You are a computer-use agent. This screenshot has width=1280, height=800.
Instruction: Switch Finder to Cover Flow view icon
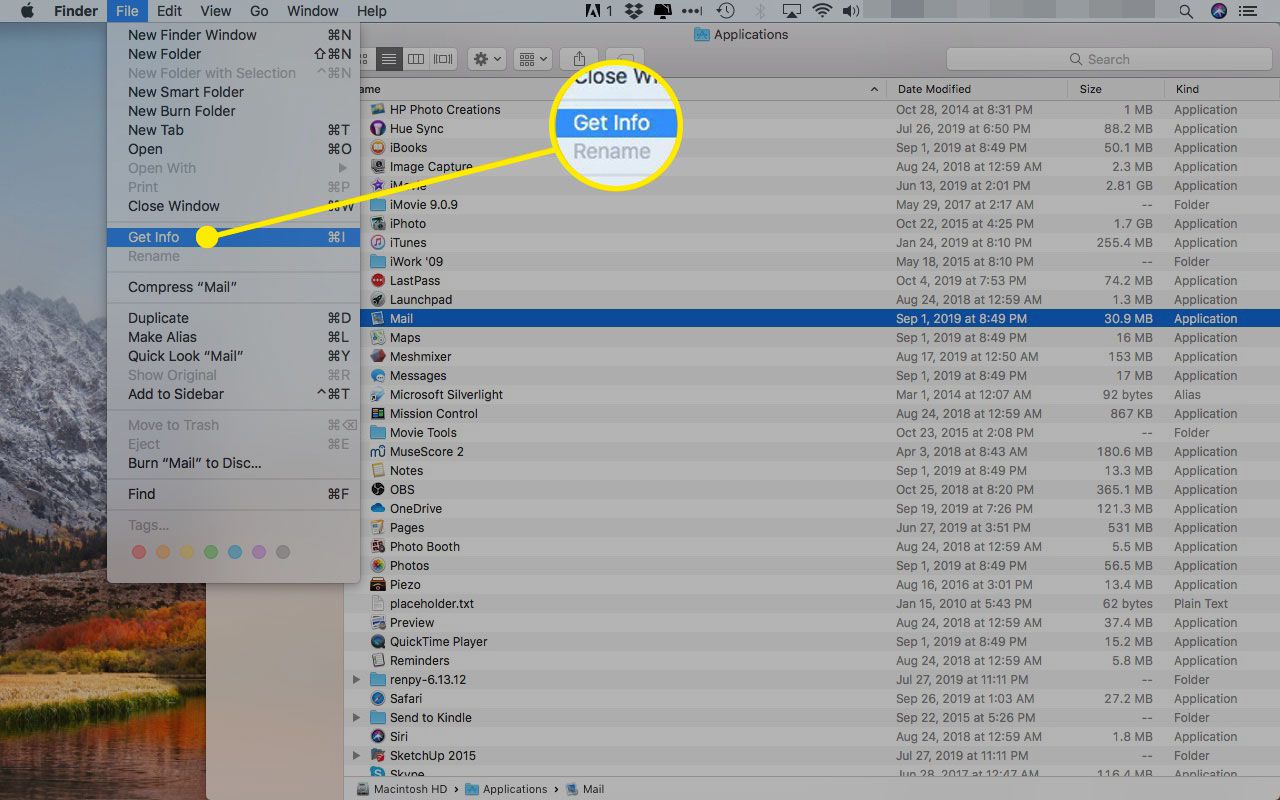(443, 59)
